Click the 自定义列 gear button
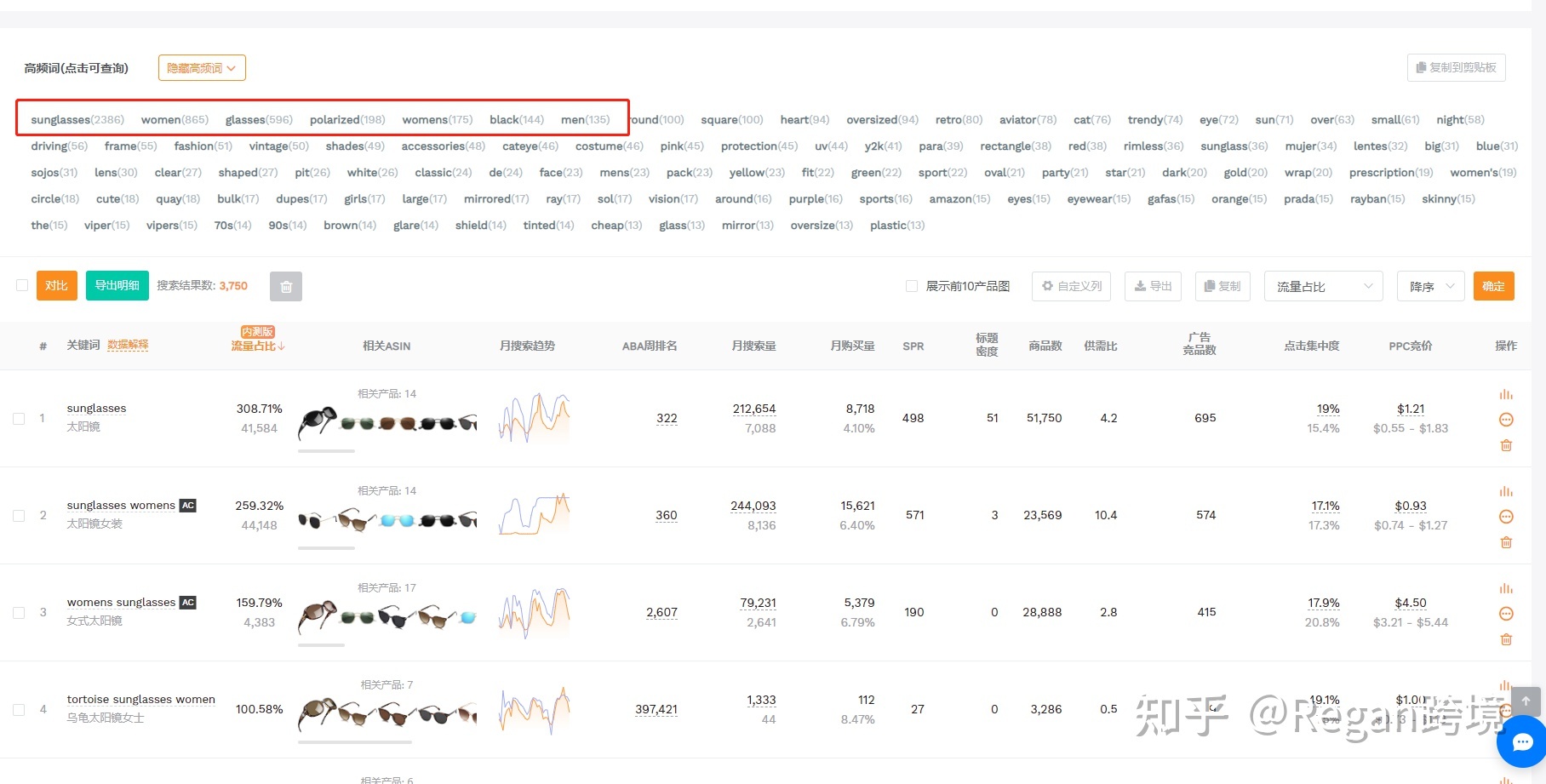The image size is (1546, 784). [x=1071, y=286]
